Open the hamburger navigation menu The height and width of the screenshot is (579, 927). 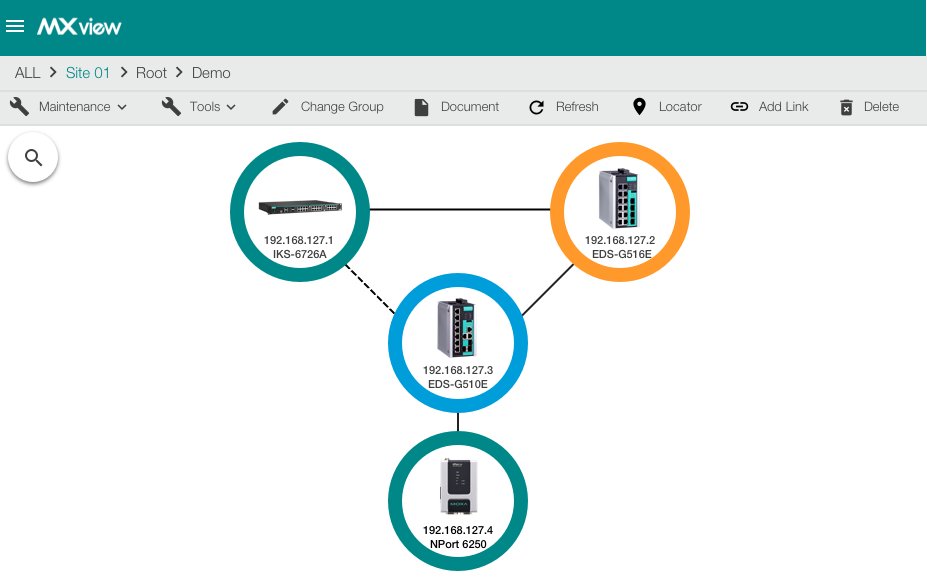(x=15, y=26)
